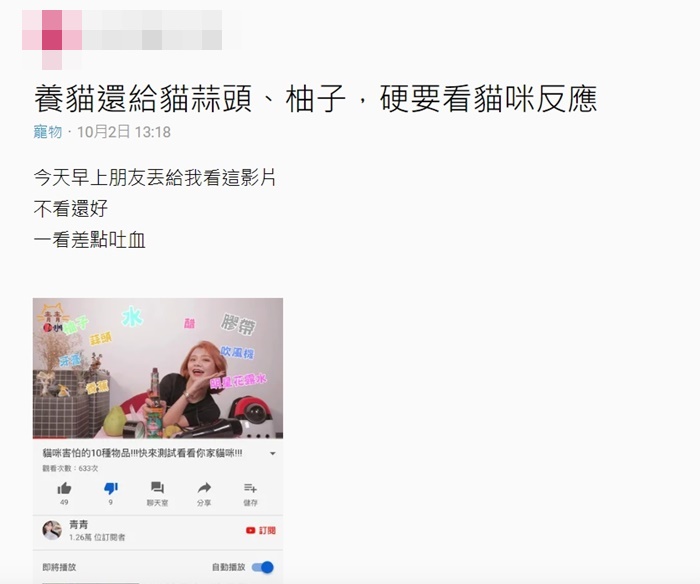Click the 10月2日 13:18 timestamp

tap(124, 132)
